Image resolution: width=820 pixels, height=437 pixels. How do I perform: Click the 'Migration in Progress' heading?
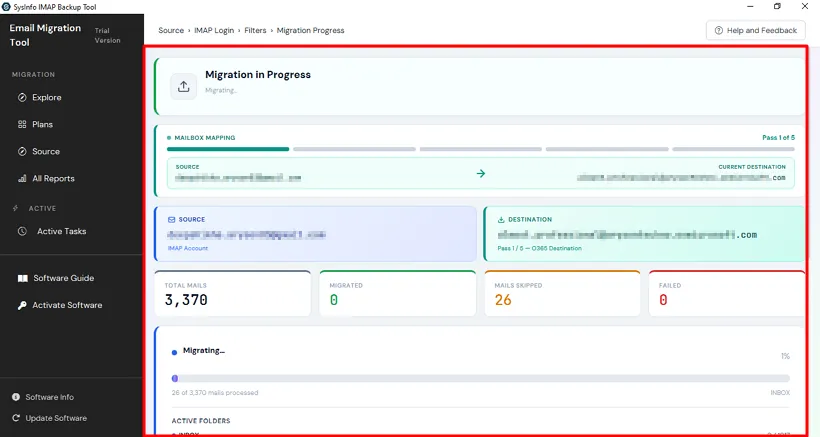click(x=258, y=75)
